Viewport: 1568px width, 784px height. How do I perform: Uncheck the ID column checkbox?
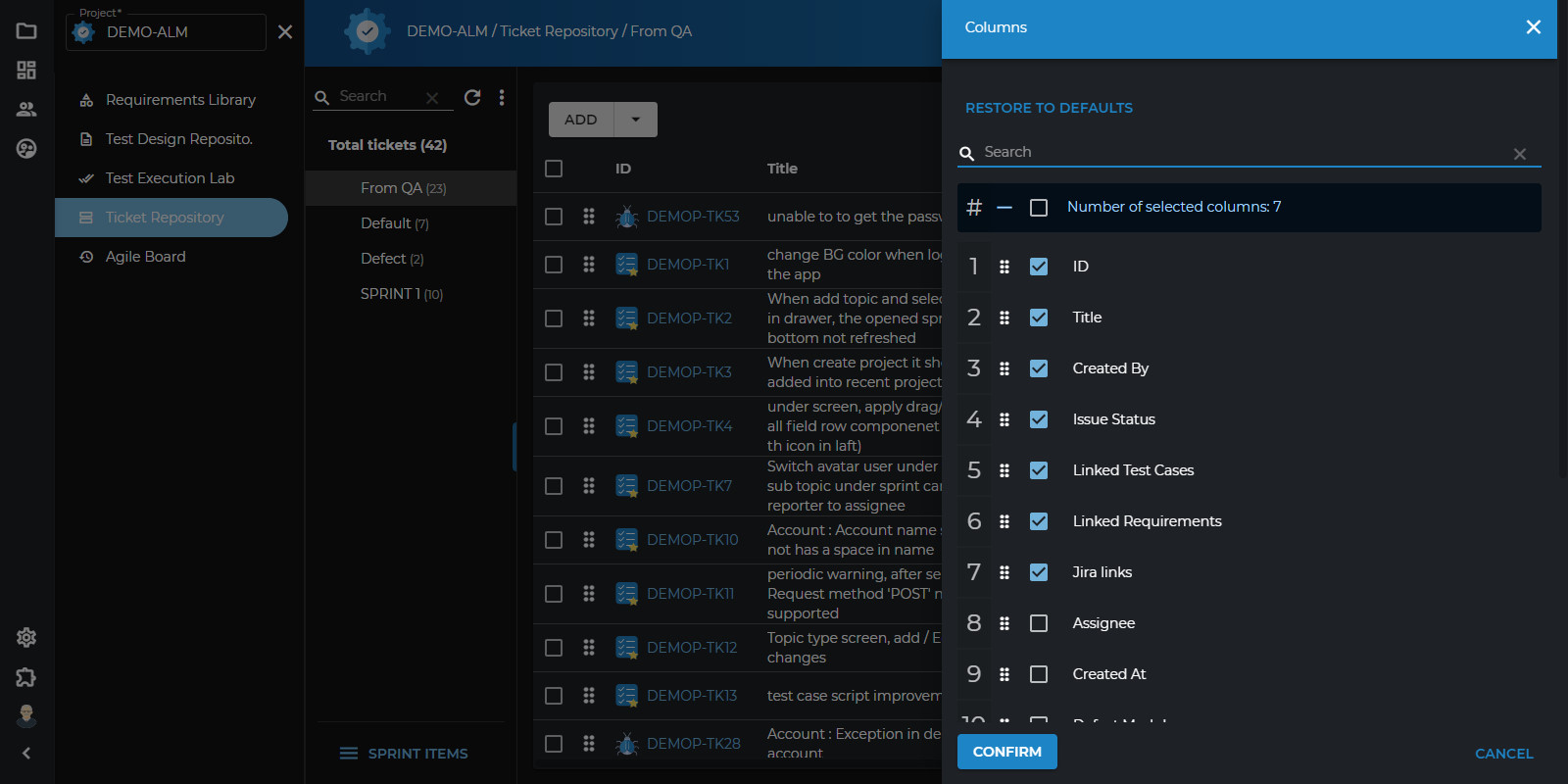[1039, 267]
